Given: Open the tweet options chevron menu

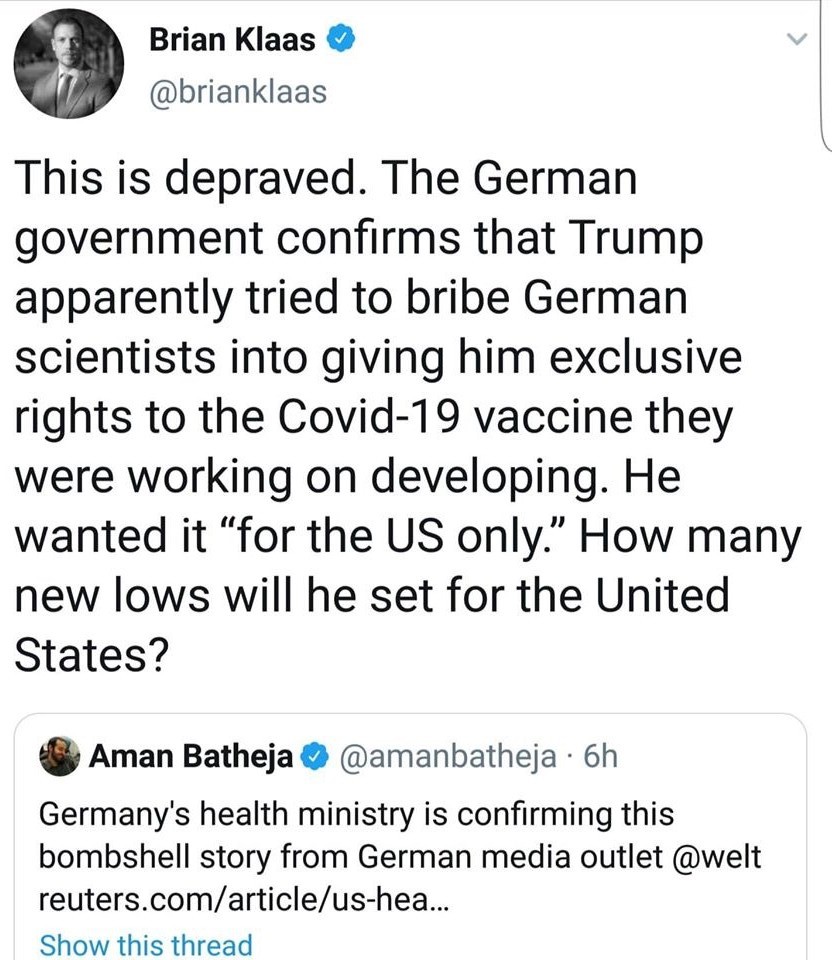Looking at the screenshot, I should click(796, 40).
